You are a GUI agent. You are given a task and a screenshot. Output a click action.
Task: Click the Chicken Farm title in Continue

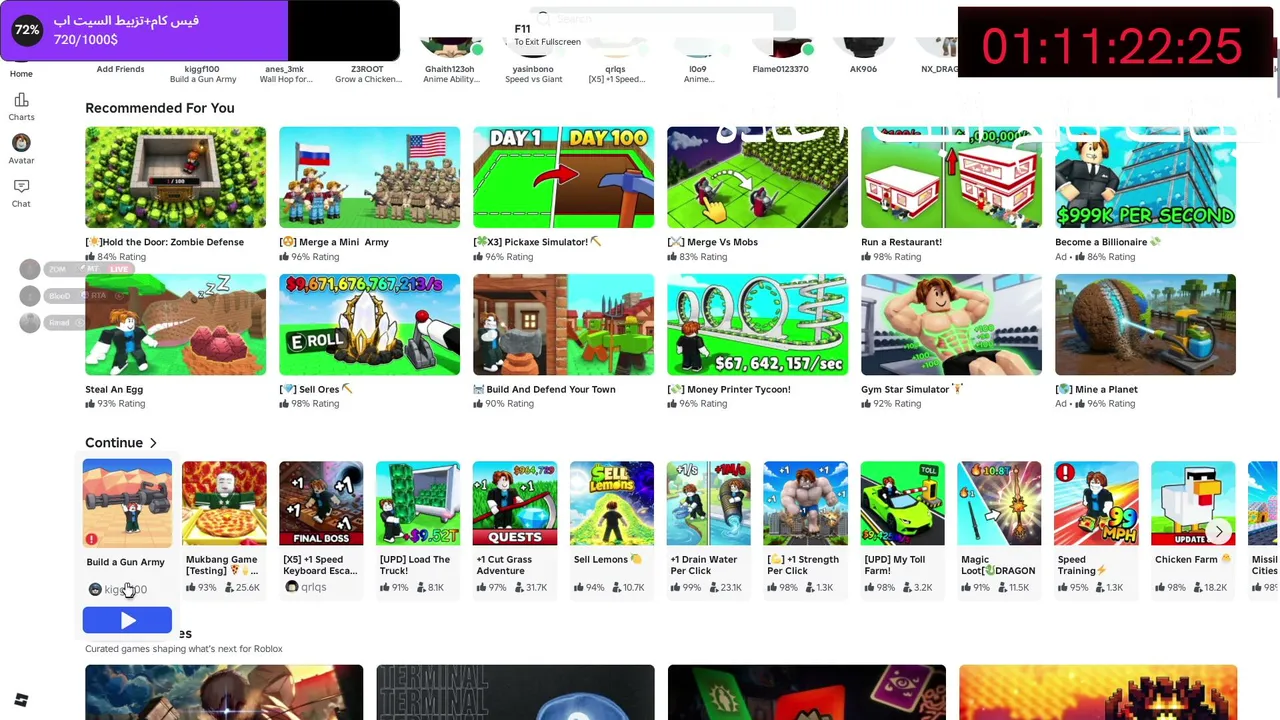click(x=1193, y=560)
